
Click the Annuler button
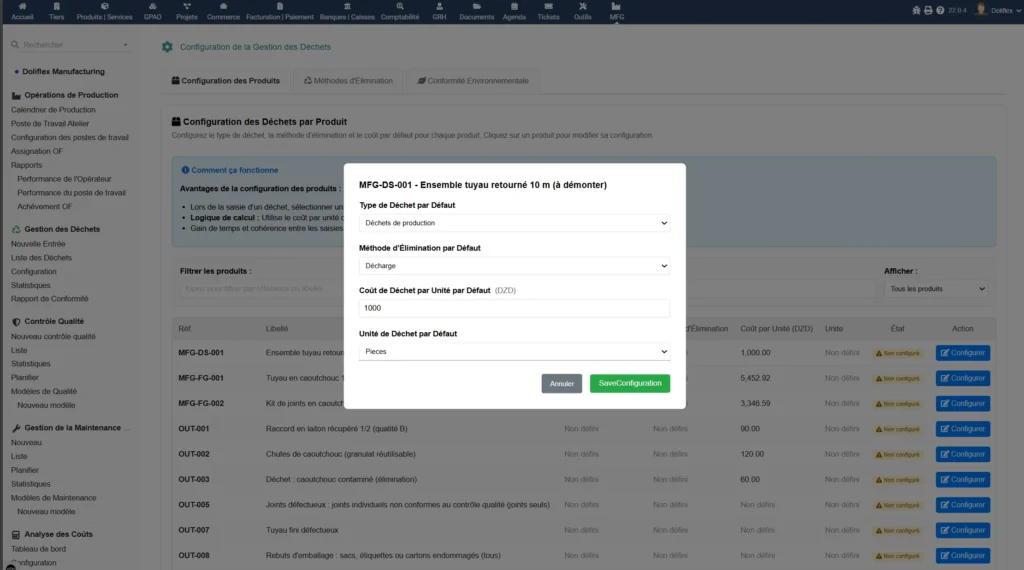click(x=562, y=383)
